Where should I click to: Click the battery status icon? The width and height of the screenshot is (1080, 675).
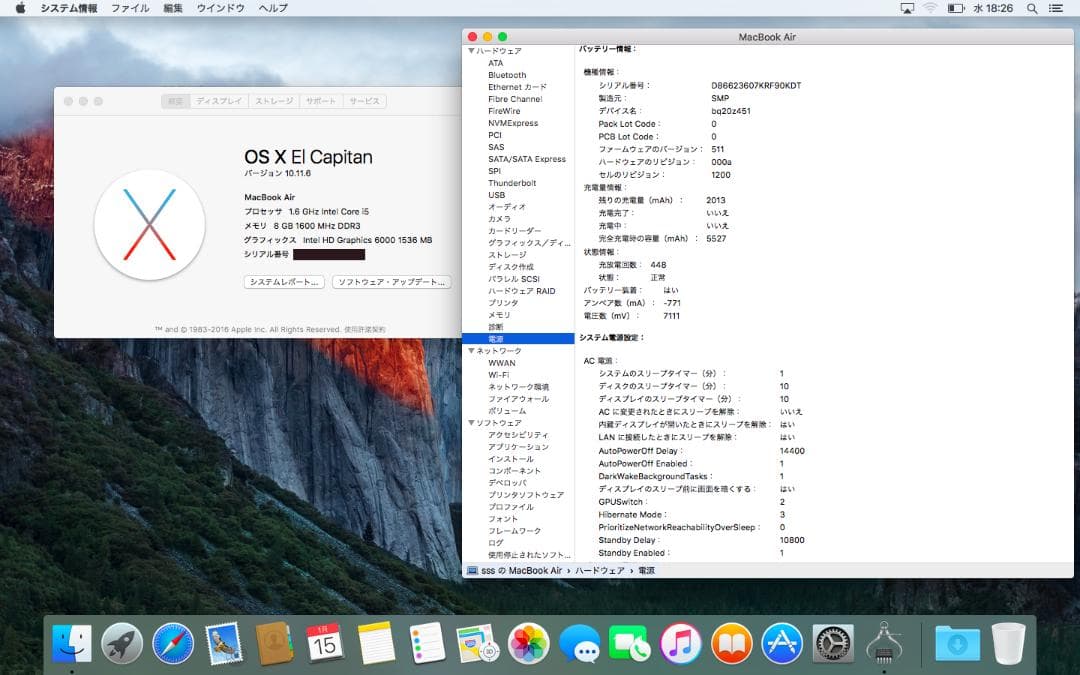click(x=955, y=8)
